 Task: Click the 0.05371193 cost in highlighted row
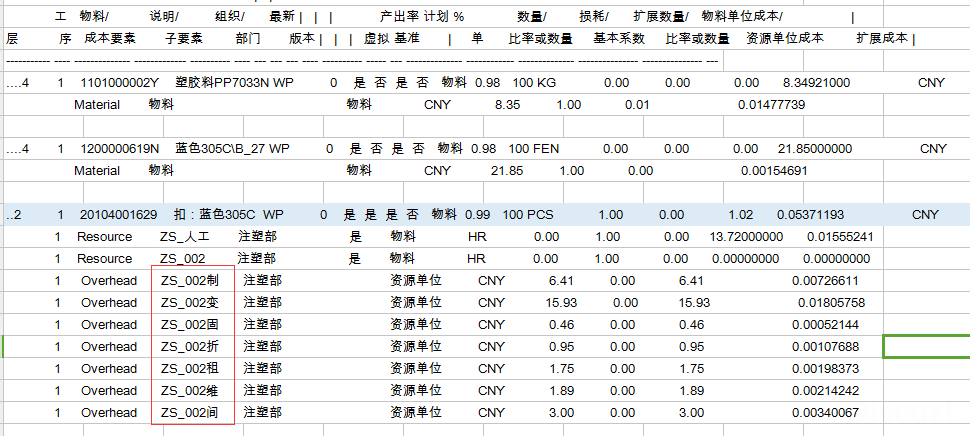[x=810, y=215]
